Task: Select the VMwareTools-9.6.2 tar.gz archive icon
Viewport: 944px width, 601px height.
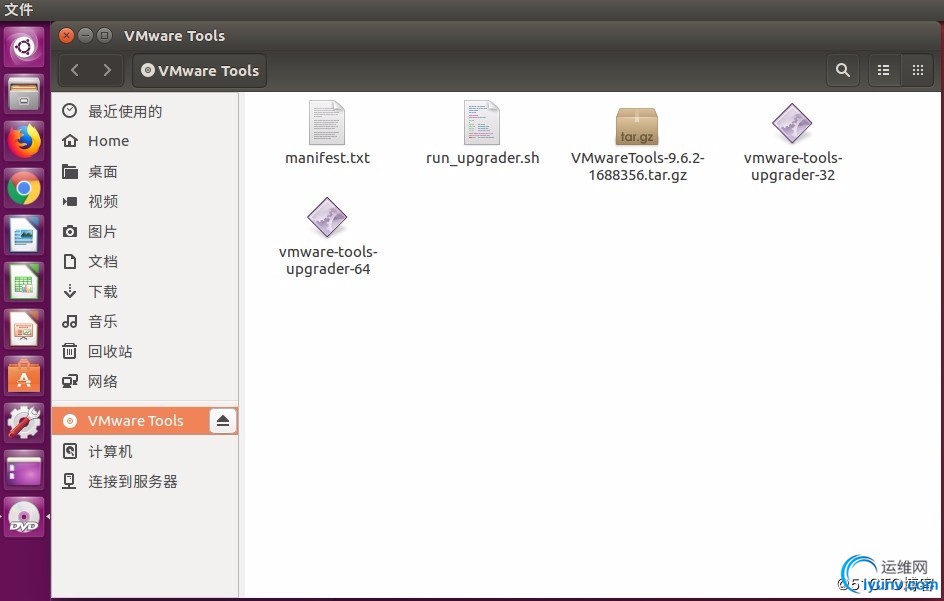Action: [637, 126]
